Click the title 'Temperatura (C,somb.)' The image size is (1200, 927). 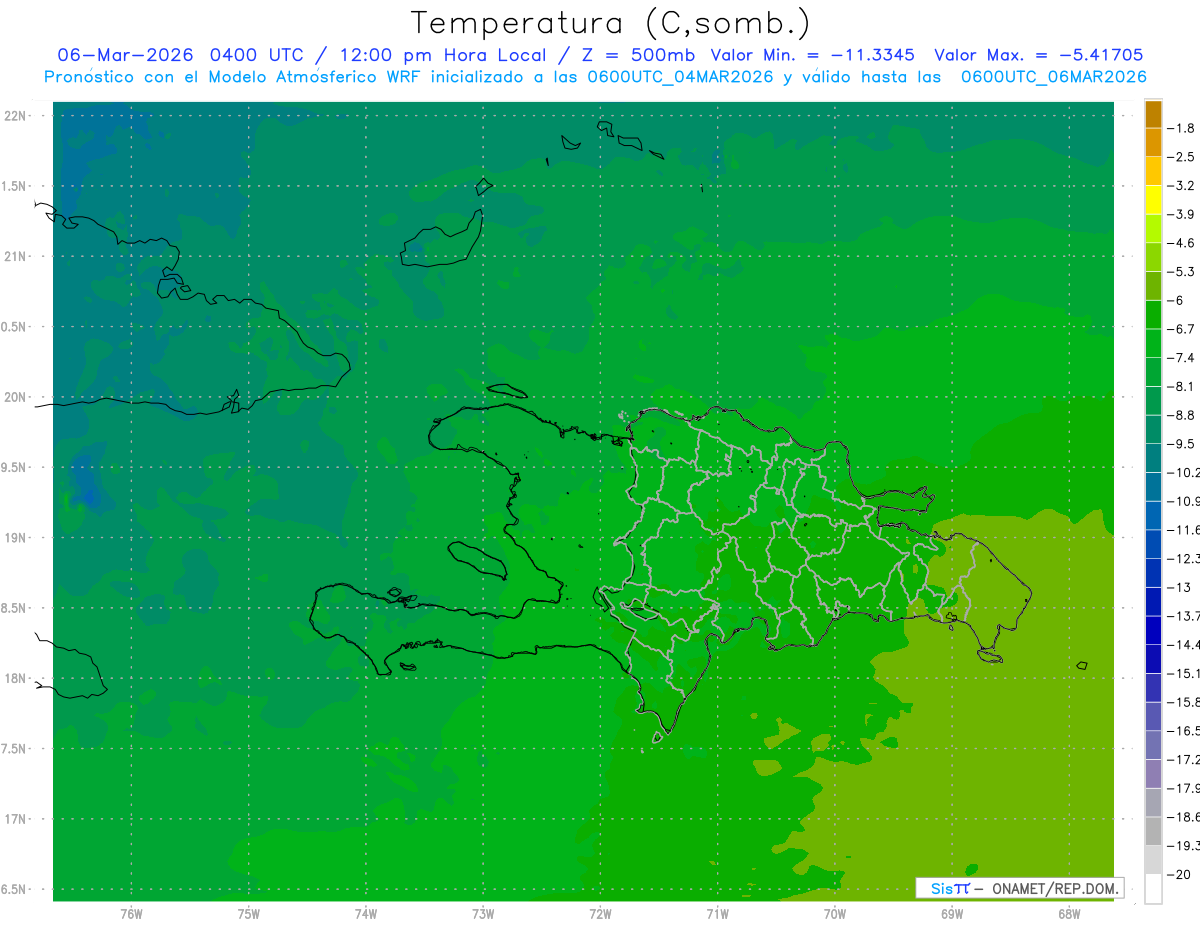click(x=611, y=23)
